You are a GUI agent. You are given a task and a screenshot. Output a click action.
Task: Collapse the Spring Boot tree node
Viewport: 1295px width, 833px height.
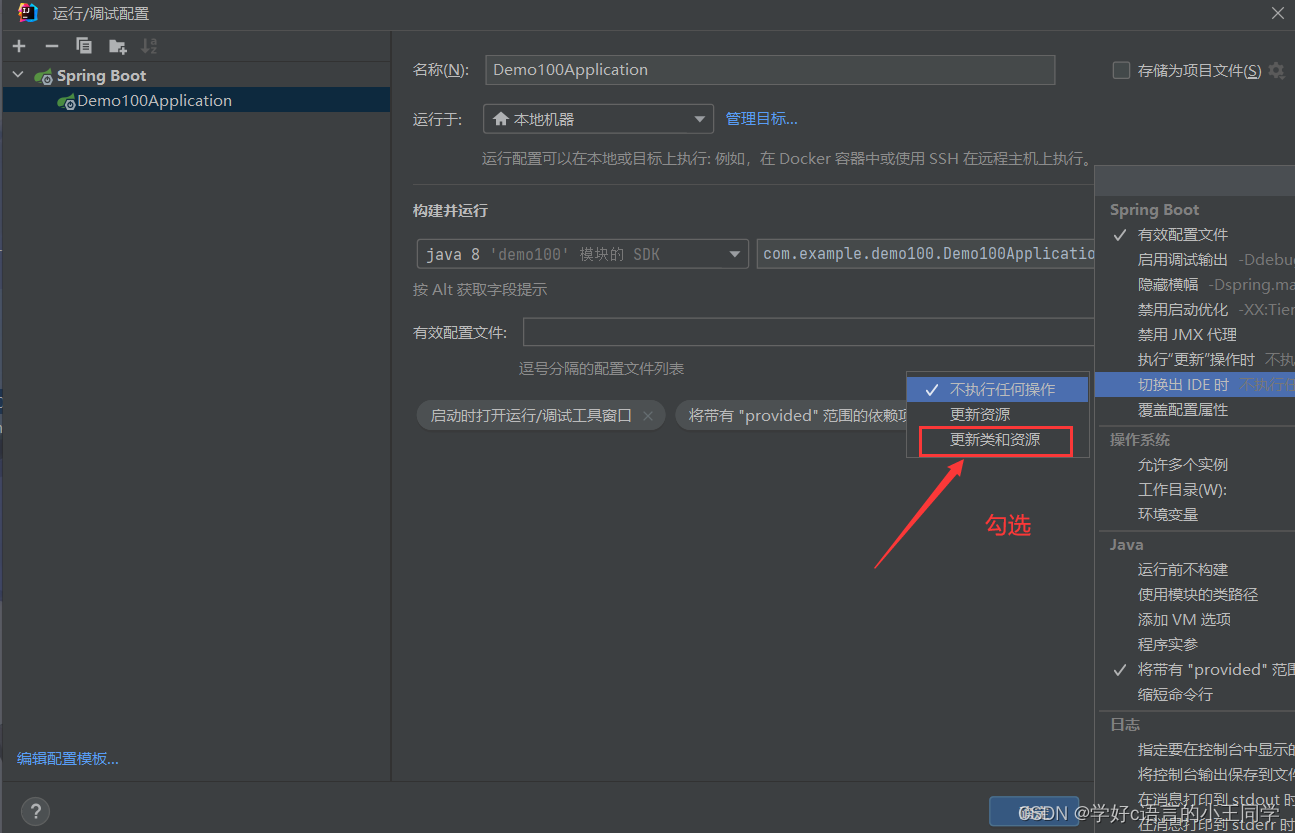18,75
